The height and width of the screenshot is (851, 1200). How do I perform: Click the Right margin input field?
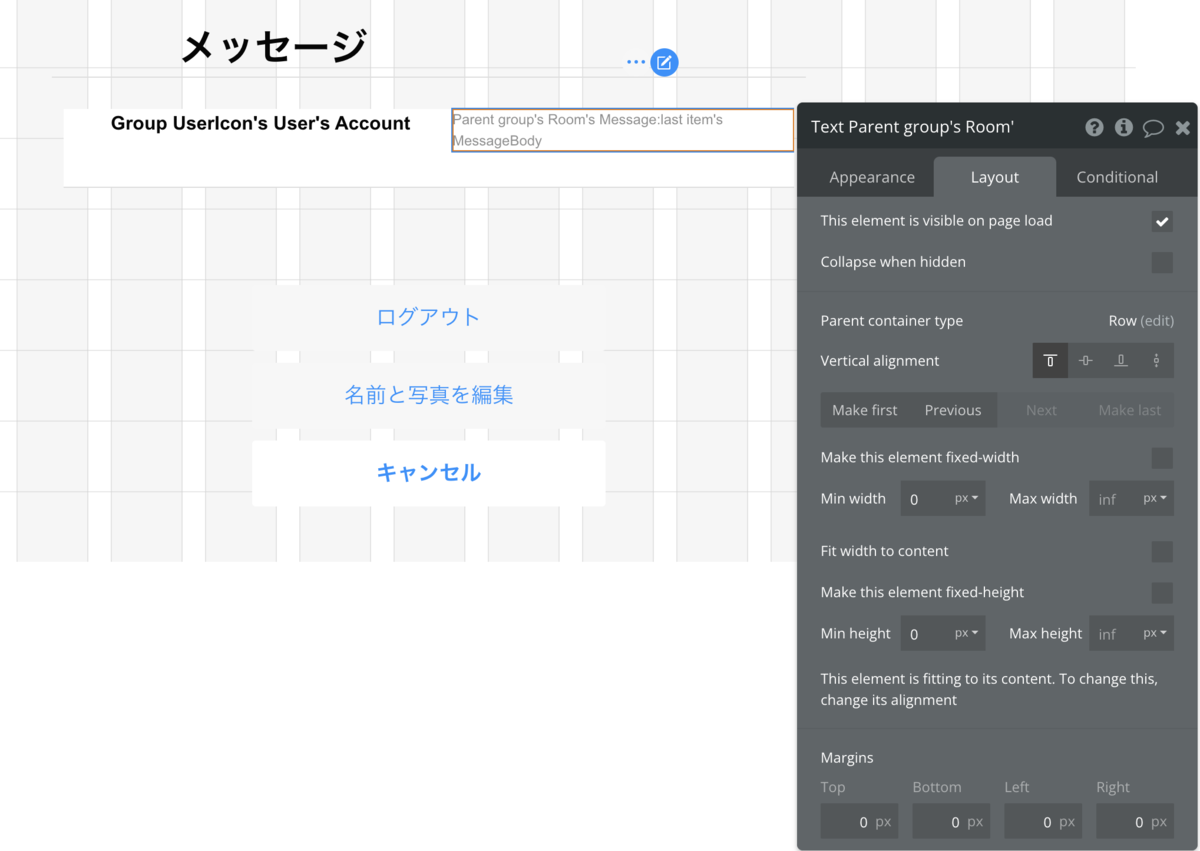[x=1135, y=822]
